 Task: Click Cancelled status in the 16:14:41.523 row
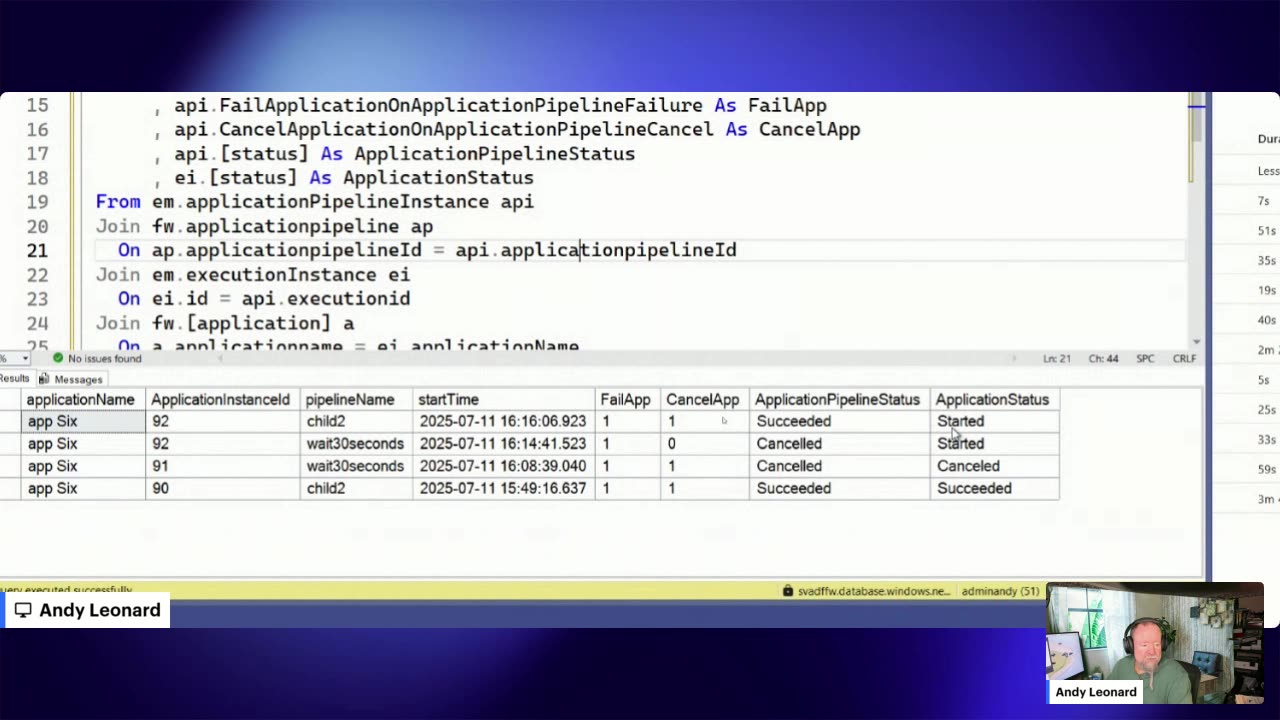(x=839, y=444)
